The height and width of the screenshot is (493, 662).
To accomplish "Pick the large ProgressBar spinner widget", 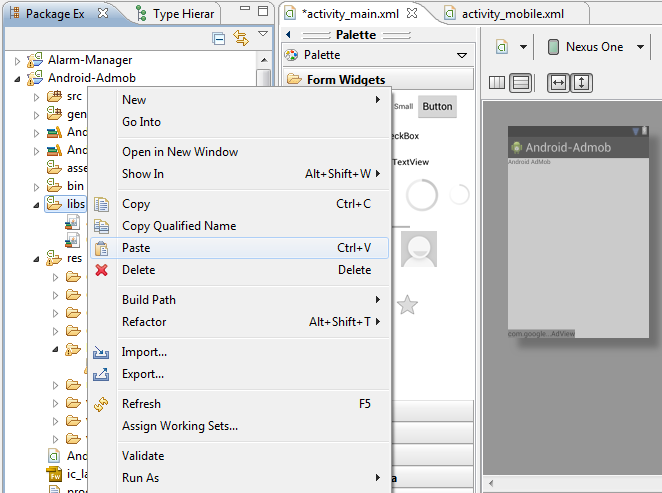I will pos(421,195).
